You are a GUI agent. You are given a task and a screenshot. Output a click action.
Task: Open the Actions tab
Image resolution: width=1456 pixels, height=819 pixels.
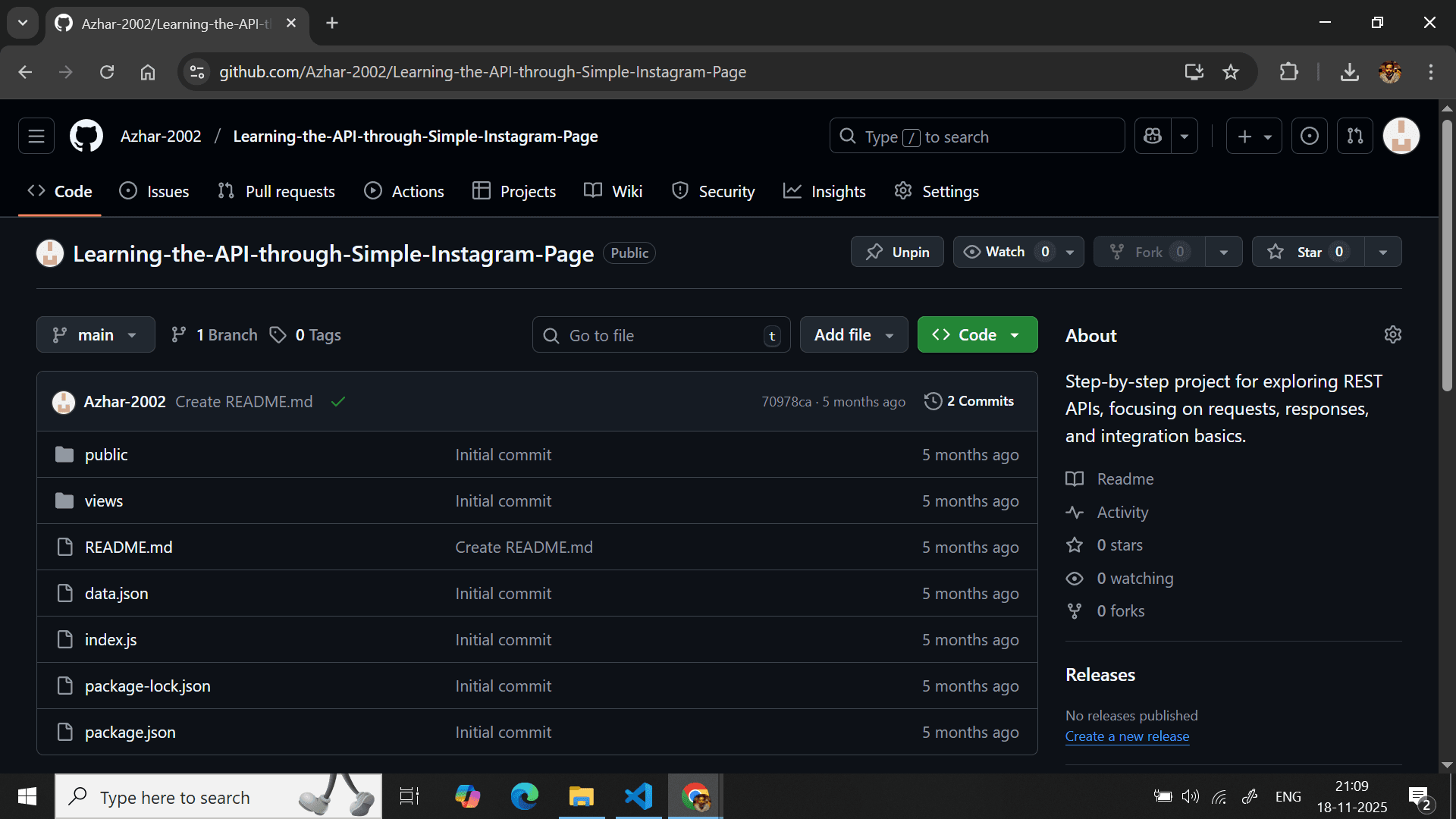click(403, 191)
